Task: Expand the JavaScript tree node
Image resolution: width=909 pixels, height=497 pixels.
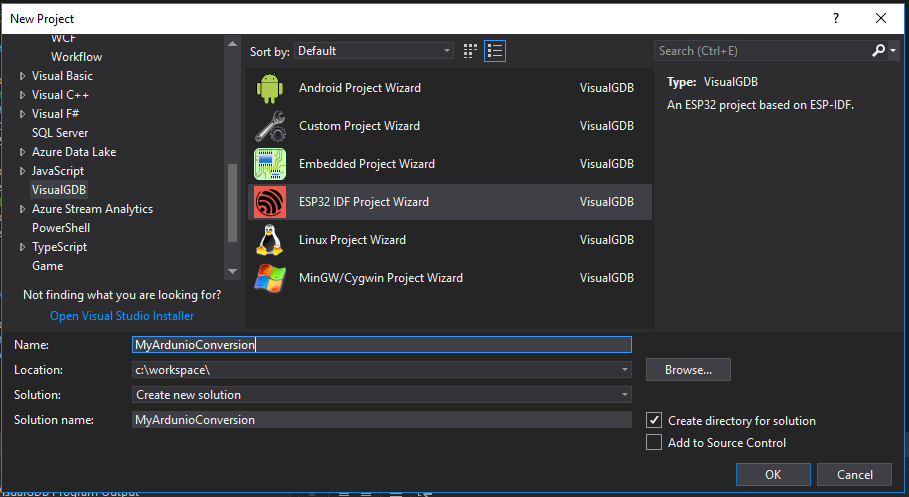Action: point(22,171)
